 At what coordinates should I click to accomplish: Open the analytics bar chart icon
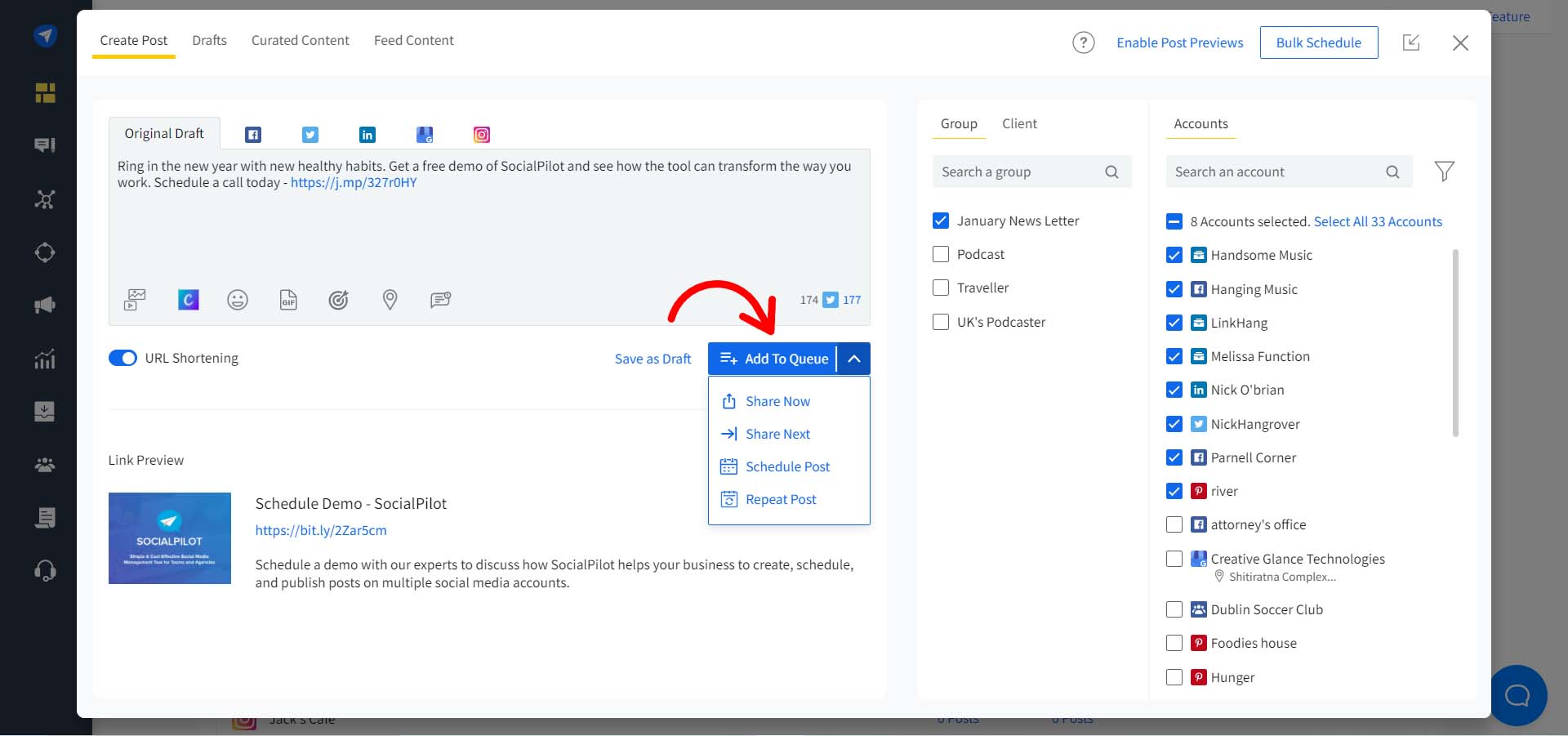tap(45, 359)
